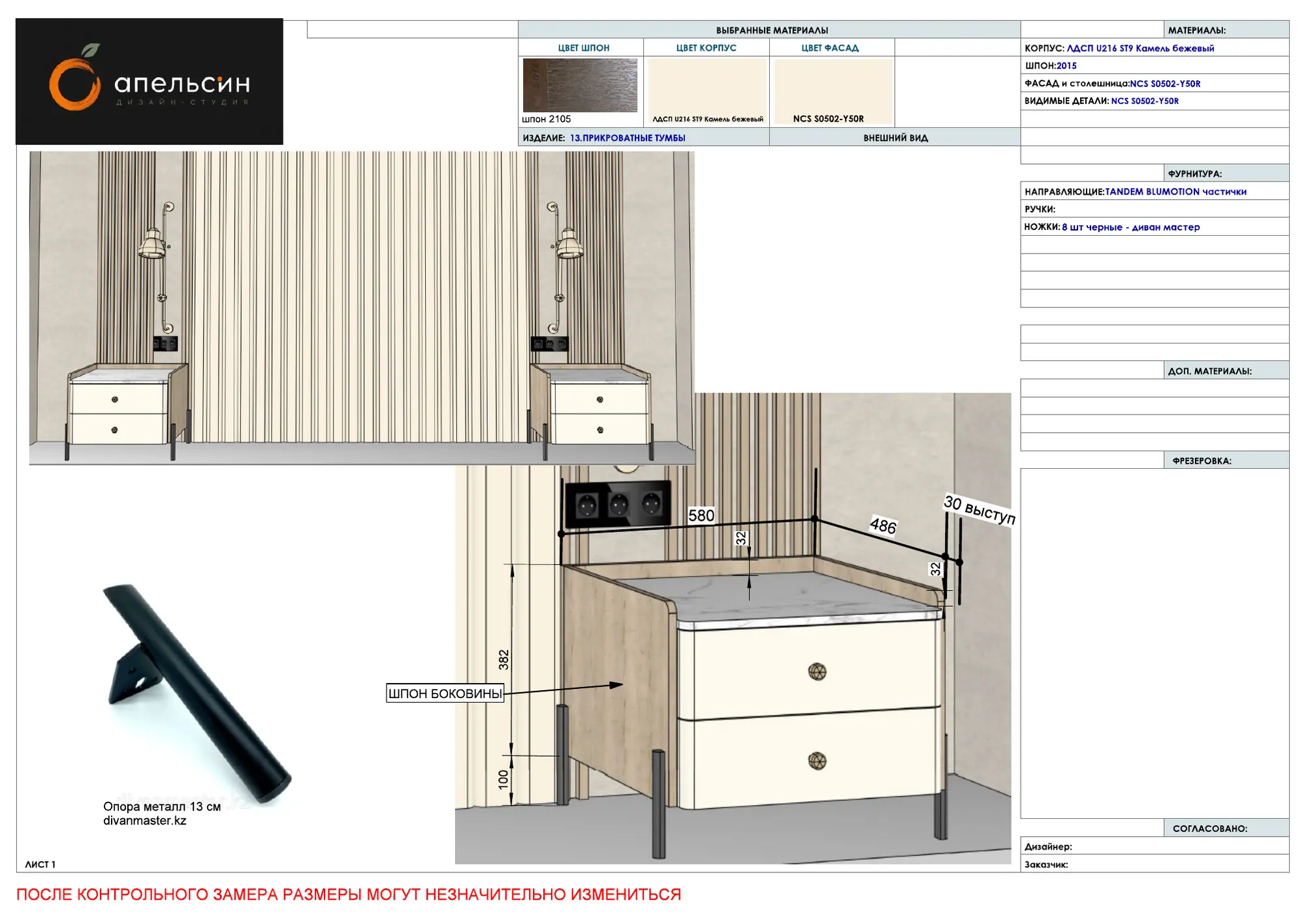Click the ВИДИМЫЕ ДЕТАЛИ row
This screenshot has height=924, width=1306.
coord(1155,101)
